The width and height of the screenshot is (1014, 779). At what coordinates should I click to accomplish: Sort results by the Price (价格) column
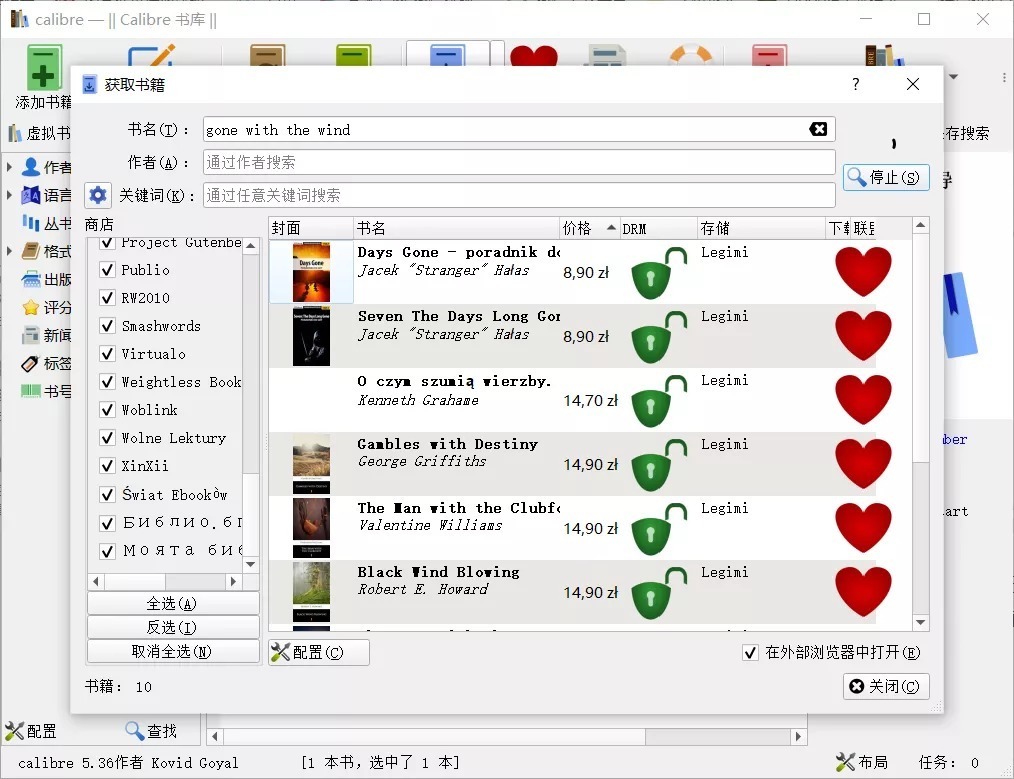point(589,228)
